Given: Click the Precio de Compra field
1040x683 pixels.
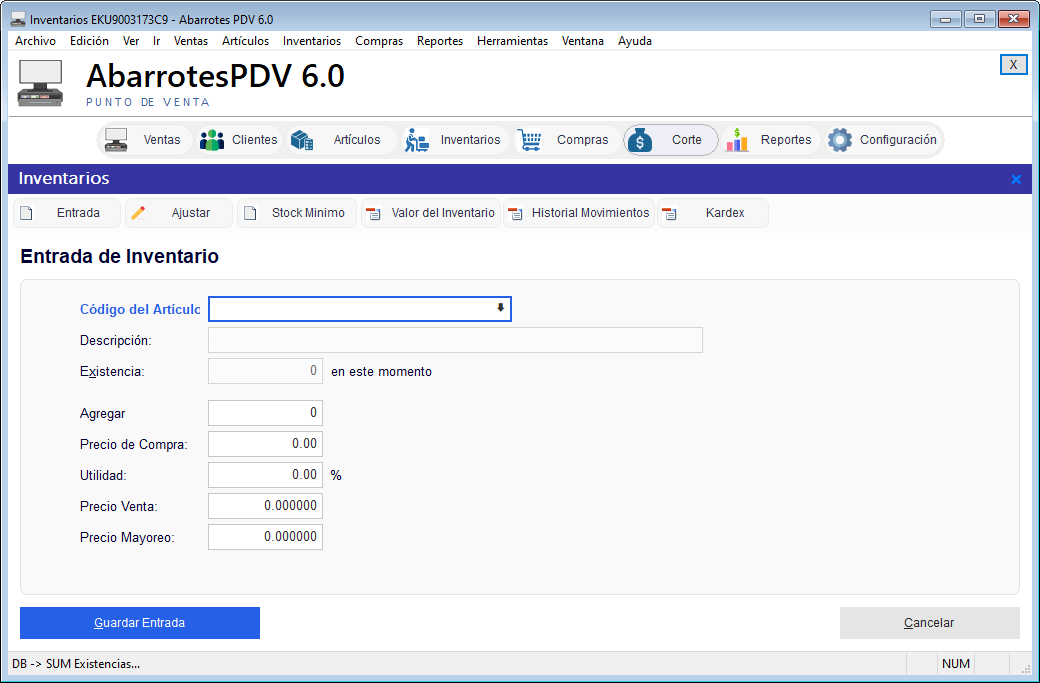Looking at the screenshot, I should coord(265,444).
